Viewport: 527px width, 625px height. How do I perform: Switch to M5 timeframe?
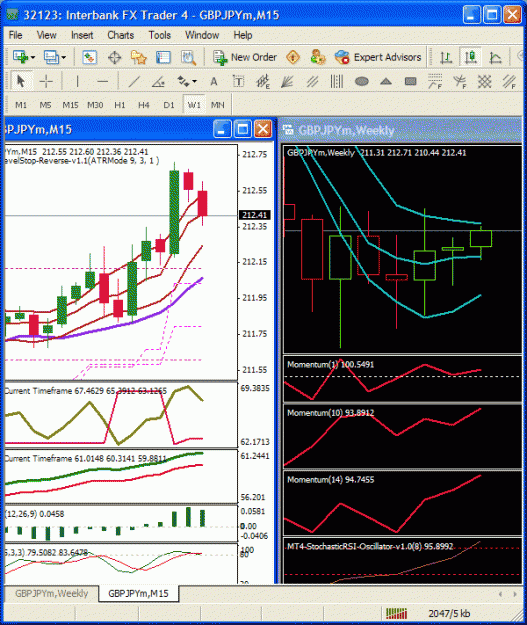45,105
